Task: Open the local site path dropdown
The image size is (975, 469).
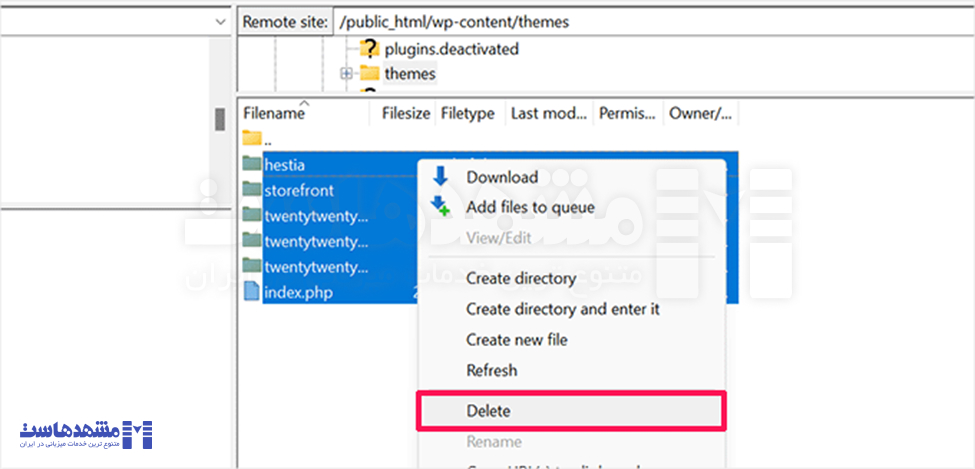Action: (220, 21)
